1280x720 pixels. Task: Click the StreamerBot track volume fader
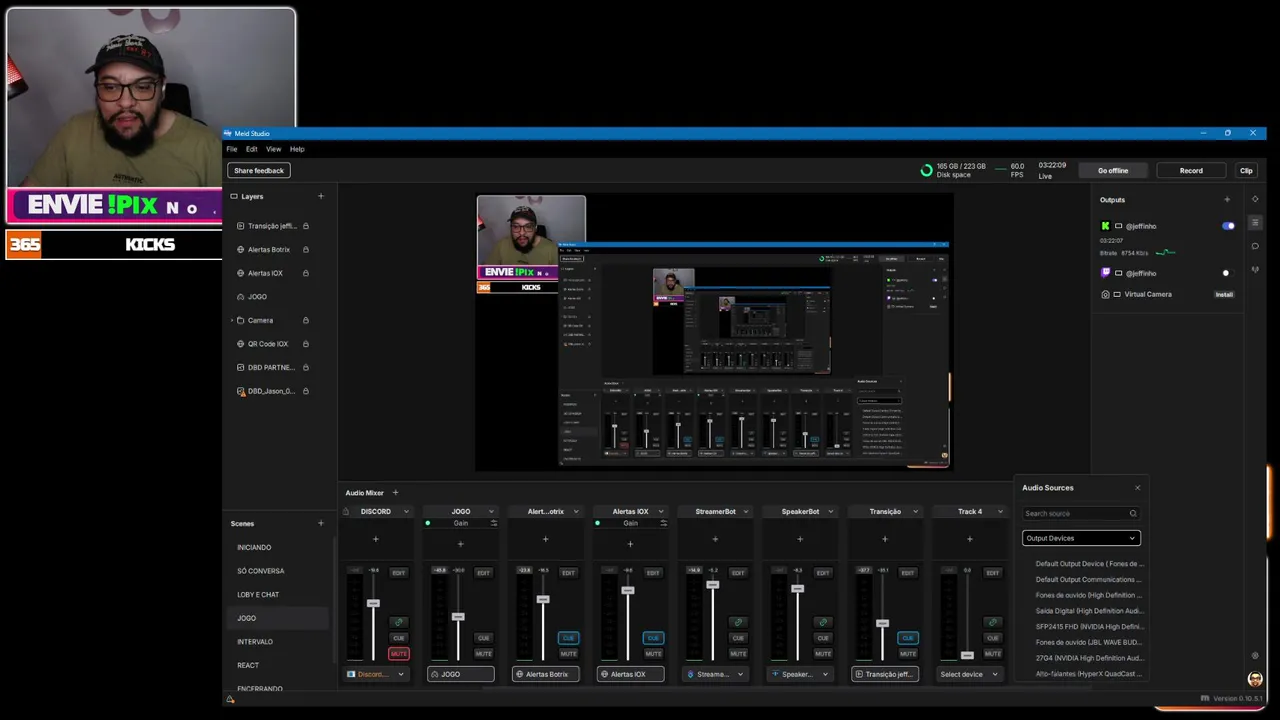point(712,585)
